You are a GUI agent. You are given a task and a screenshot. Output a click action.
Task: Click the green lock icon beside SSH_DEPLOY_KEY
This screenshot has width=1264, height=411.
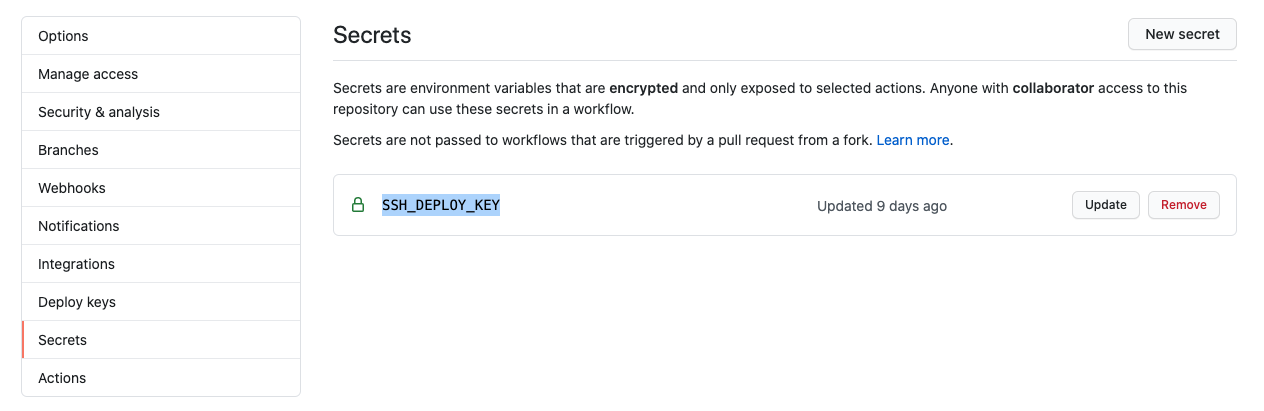(x=357, y=205)
